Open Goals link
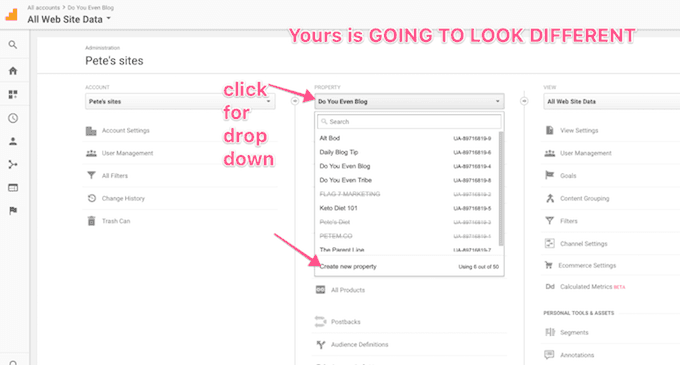Image resolution: width=680 pixels, height=365 pixels. point(568,176)
